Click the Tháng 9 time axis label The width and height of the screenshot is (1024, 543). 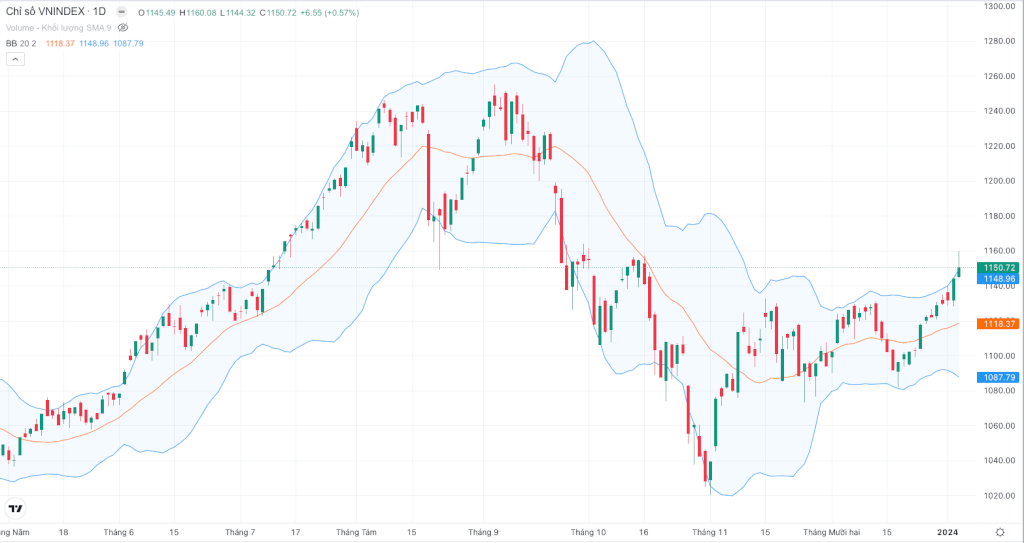click(483, 533)
